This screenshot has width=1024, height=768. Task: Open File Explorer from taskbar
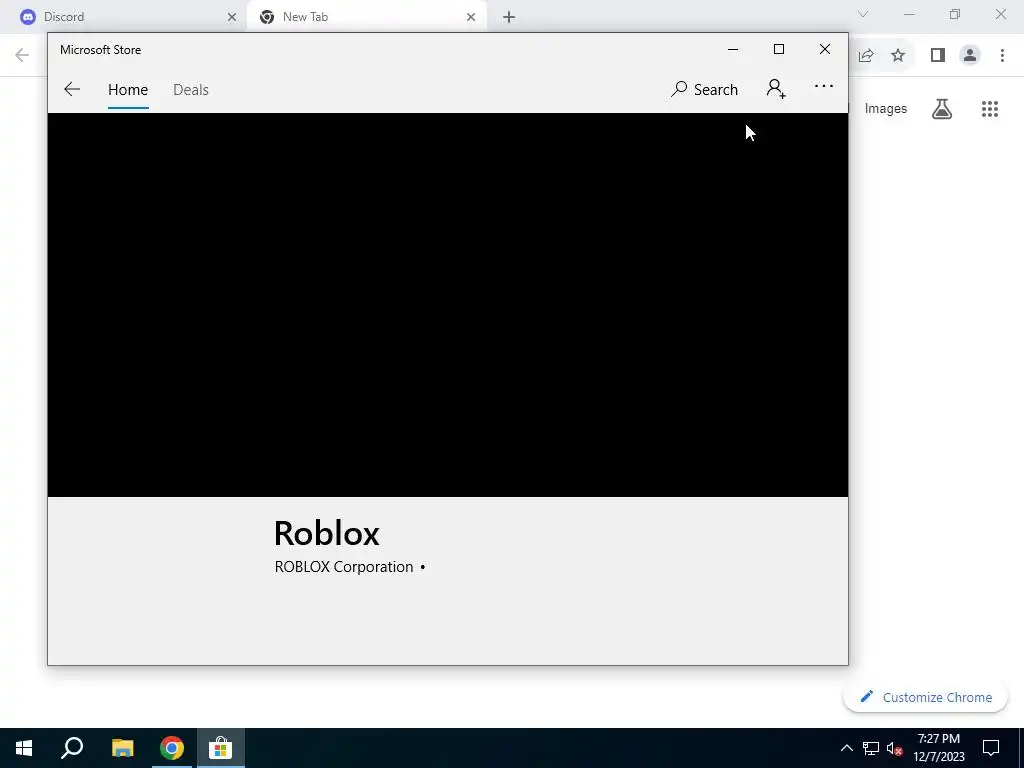pos(122,748)
